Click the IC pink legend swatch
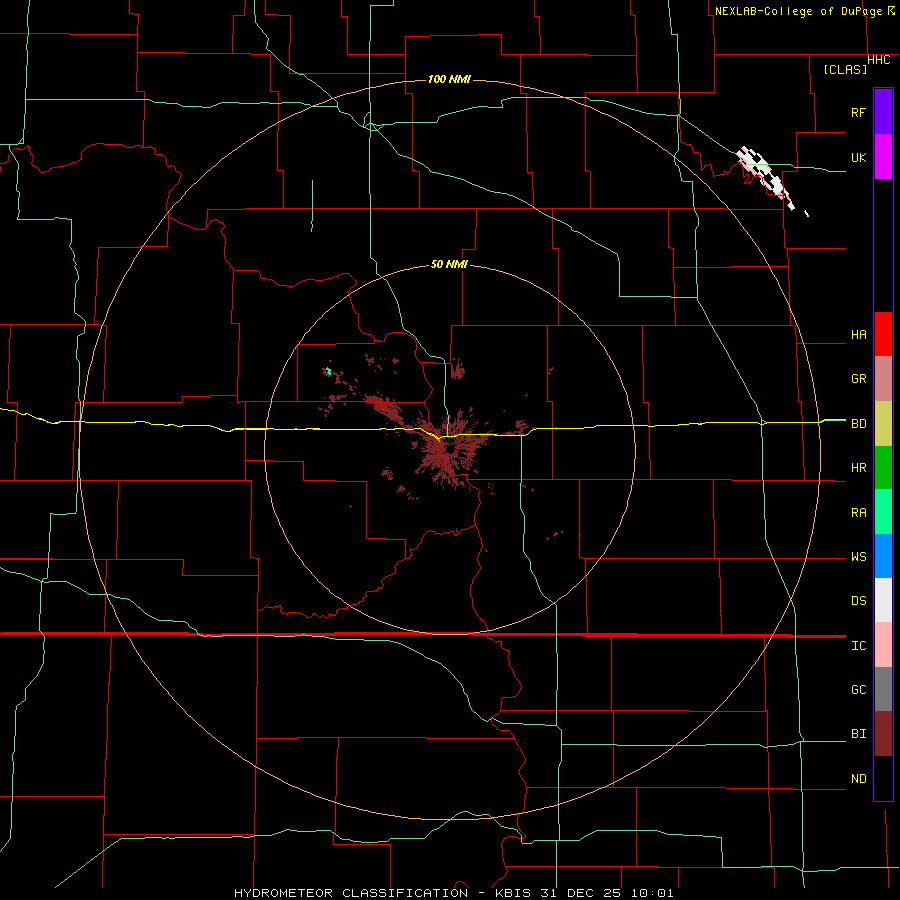 tap(883, 645)
